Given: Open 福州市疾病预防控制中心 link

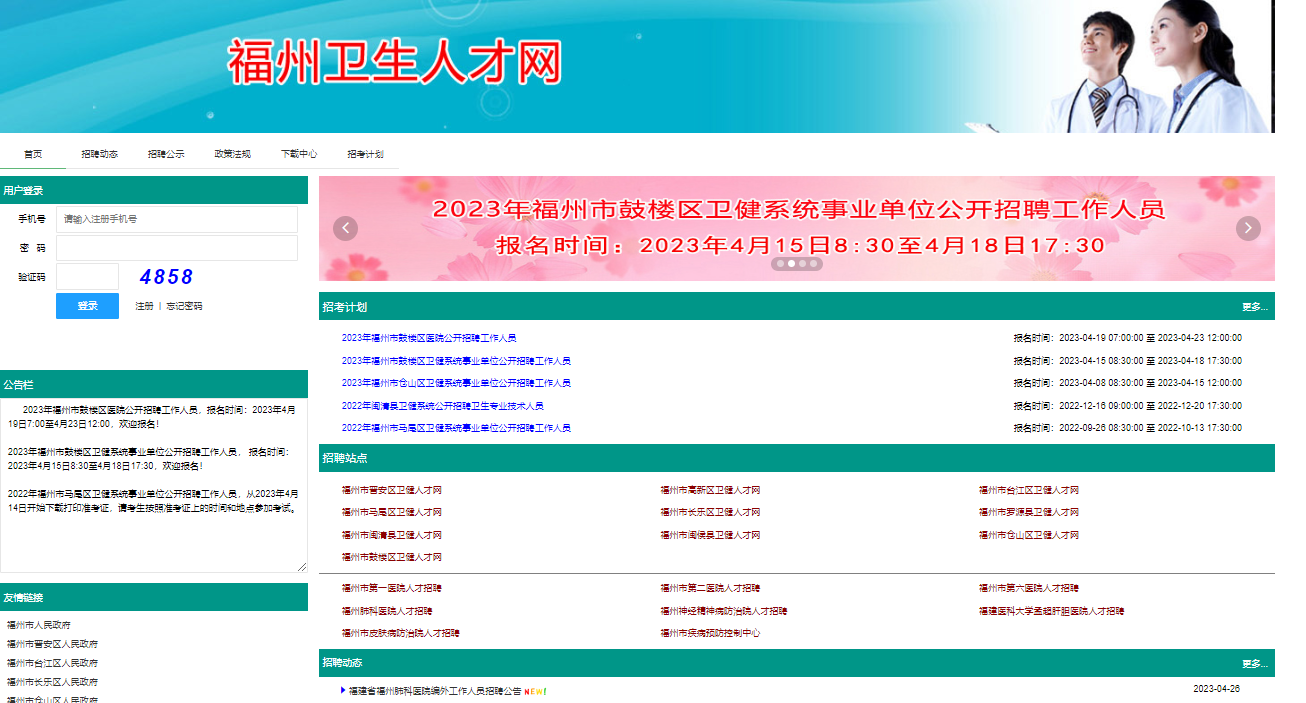Looking at the screenshot, I should pyautogui.click(x=710, y=633).
